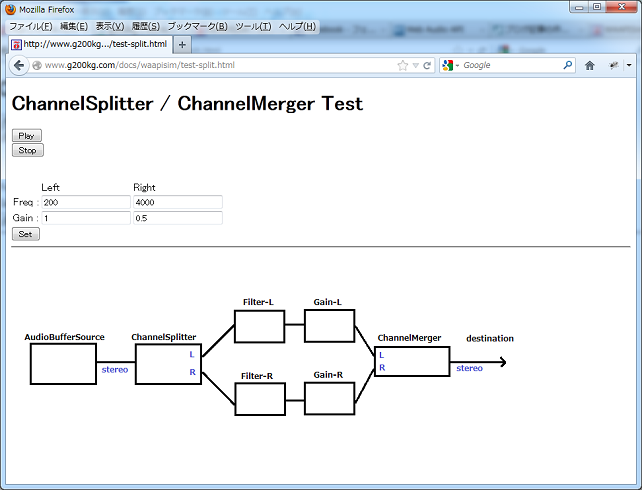This screenshot has height=490, width=642.
Task: Select the test-split.html tab
Action: click(90, 45)
